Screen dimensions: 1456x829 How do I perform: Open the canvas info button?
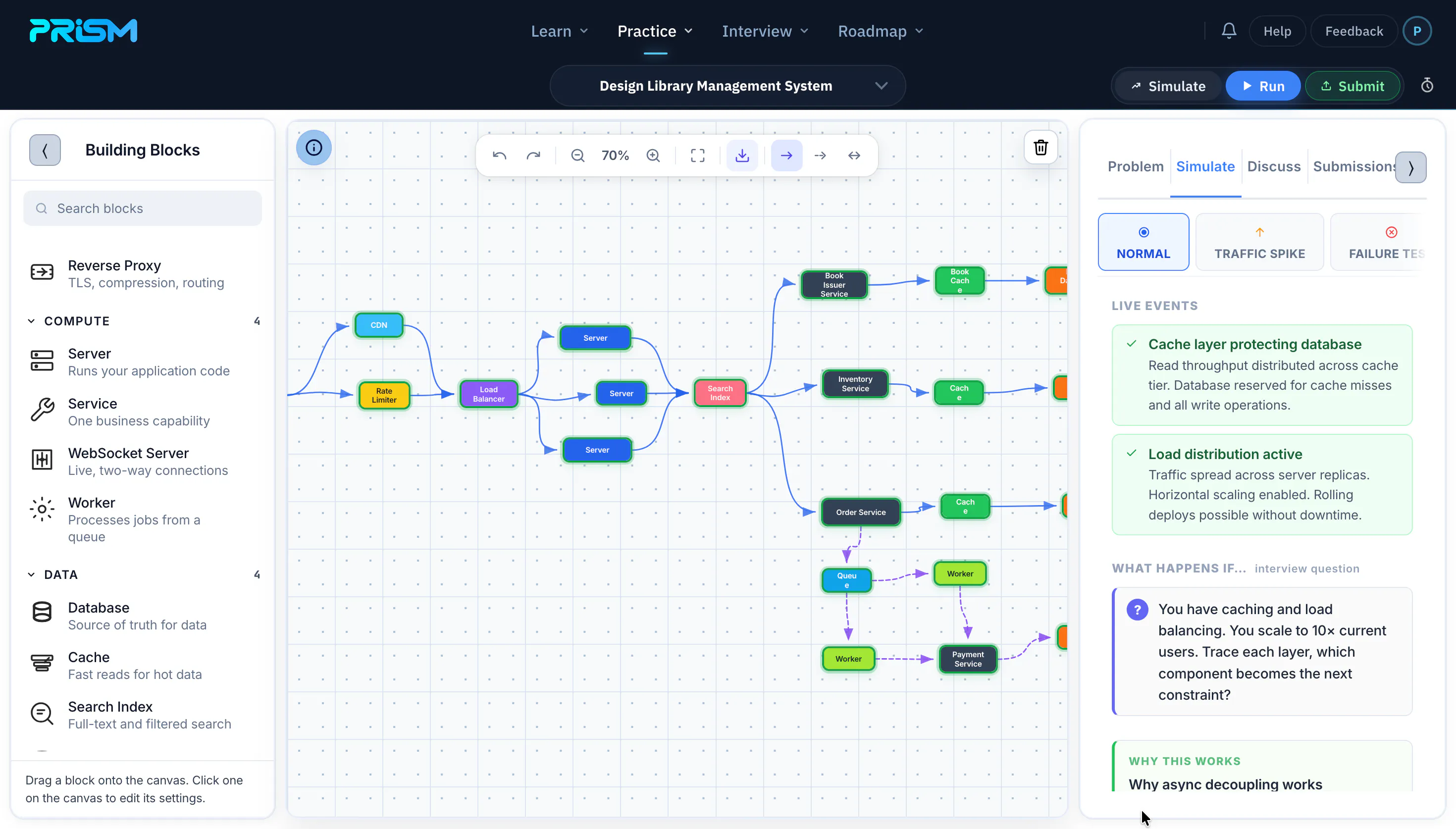[x=313, y=148]
